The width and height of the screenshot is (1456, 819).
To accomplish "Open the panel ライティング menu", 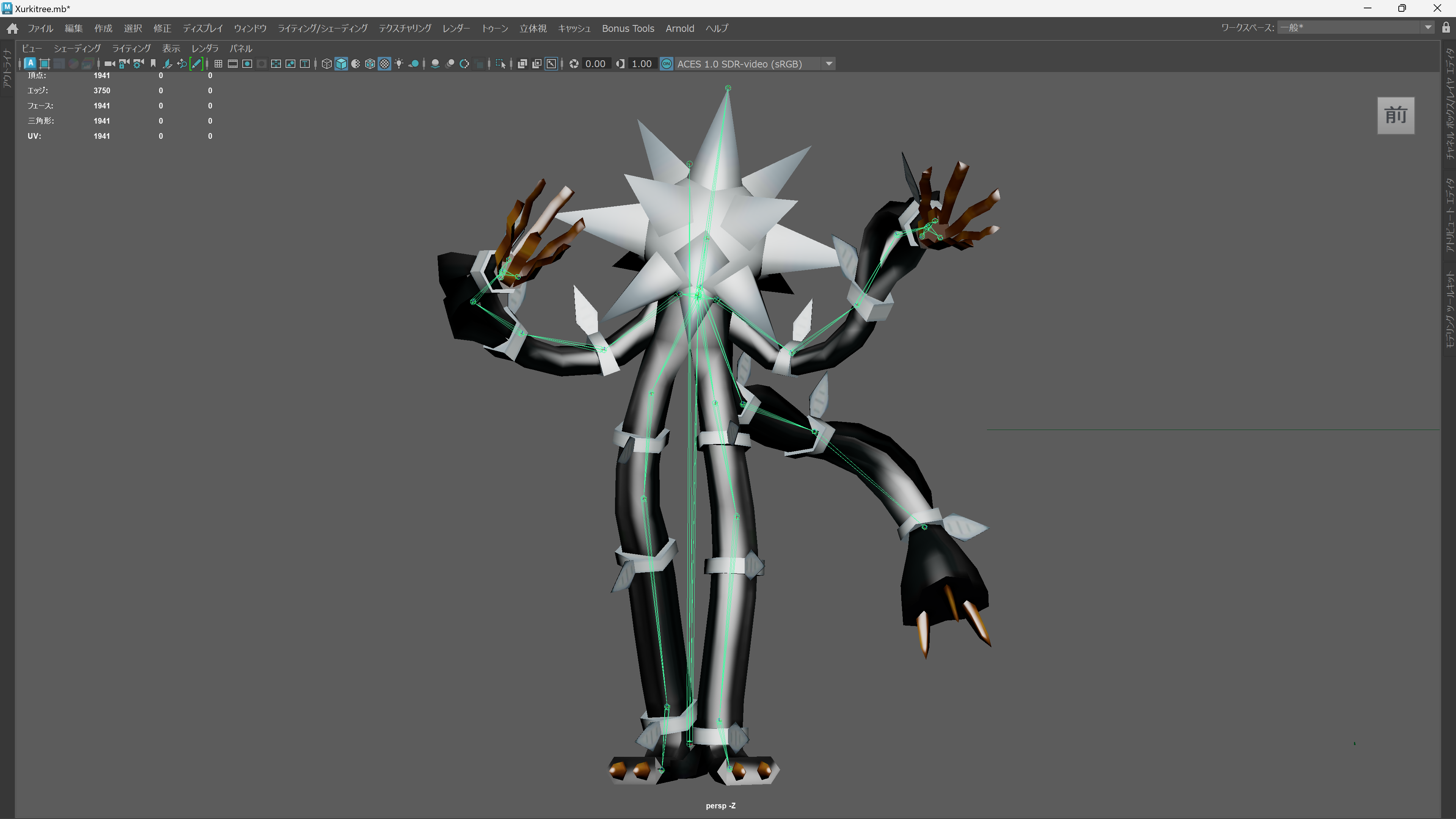I will pyautogui.click(x=131, y=49).
